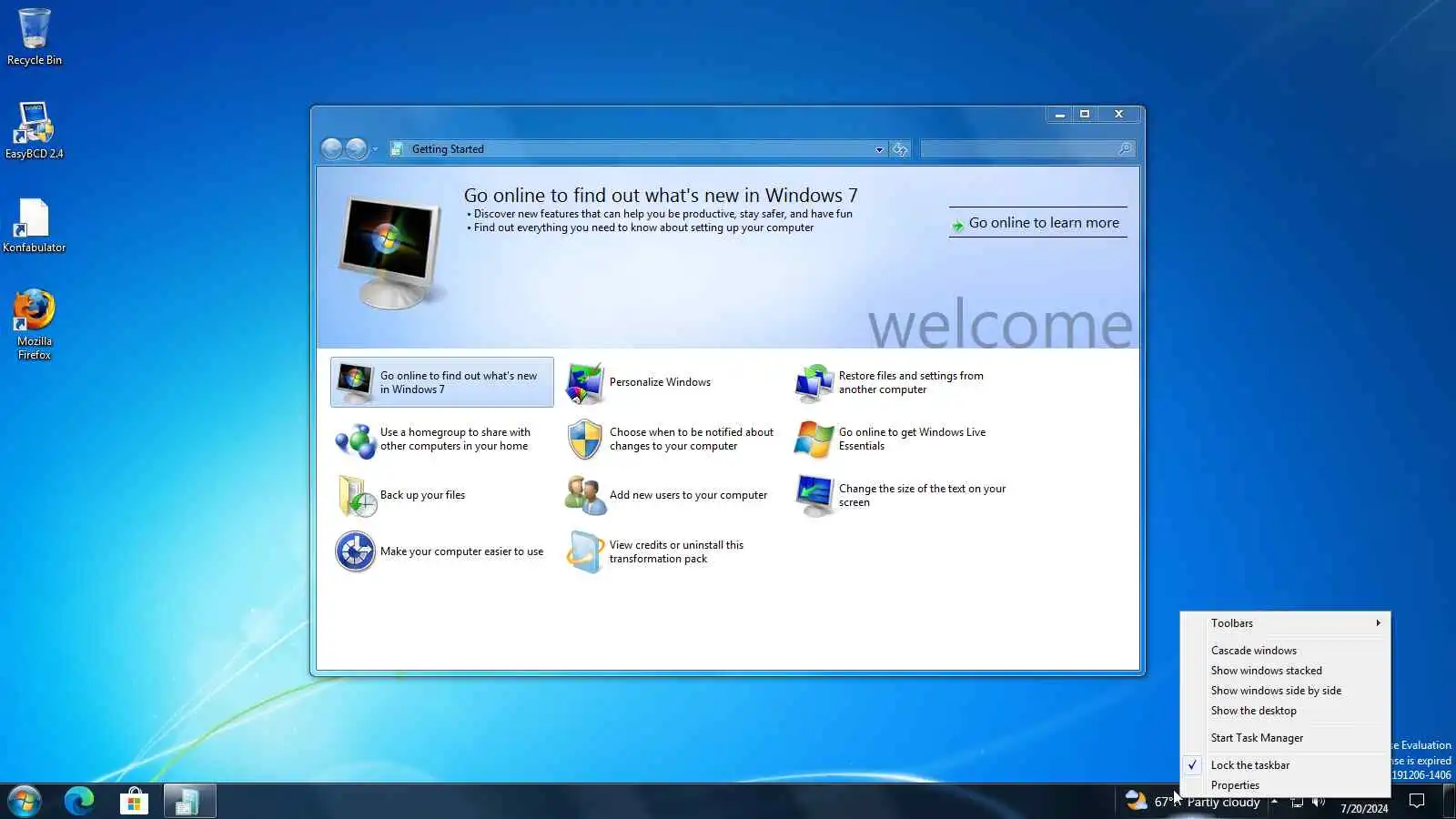Open the notification center icon

coord(1417,802)
